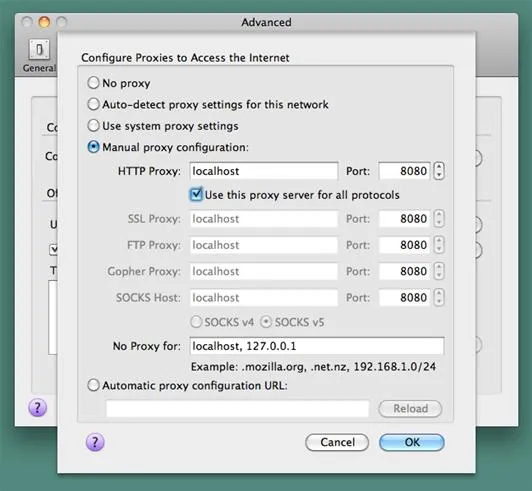Click the HTTP Proxy port stepper arrows
The image size is (532, 491).
(x=439, y=171)
